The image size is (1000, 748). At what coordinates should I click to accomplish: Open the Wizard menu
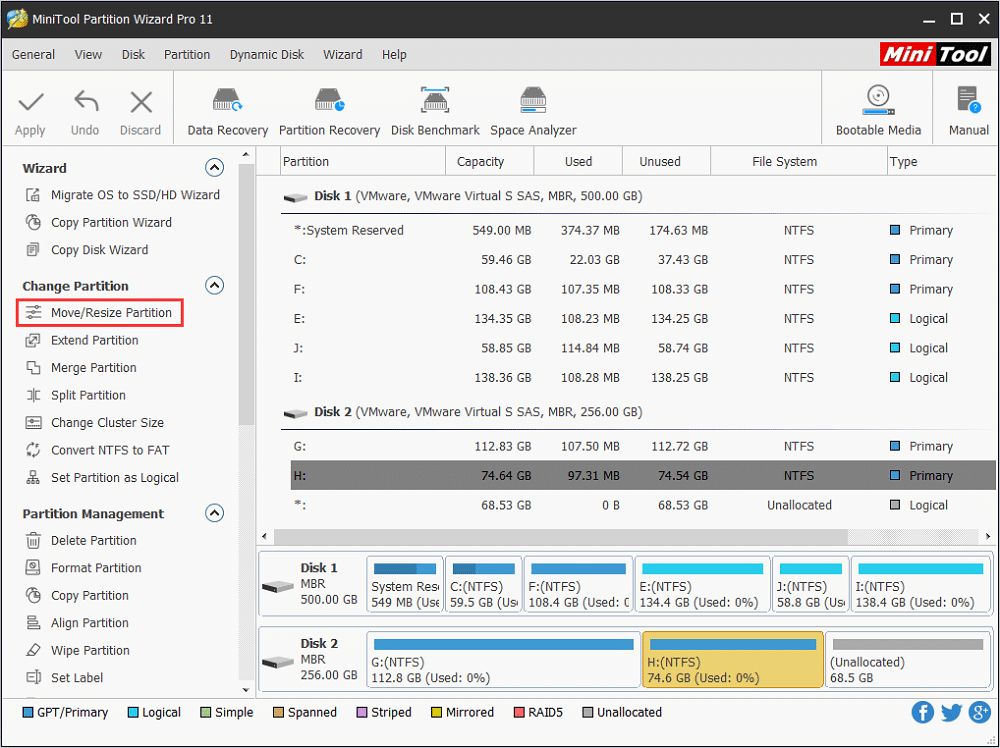(342, 55)
